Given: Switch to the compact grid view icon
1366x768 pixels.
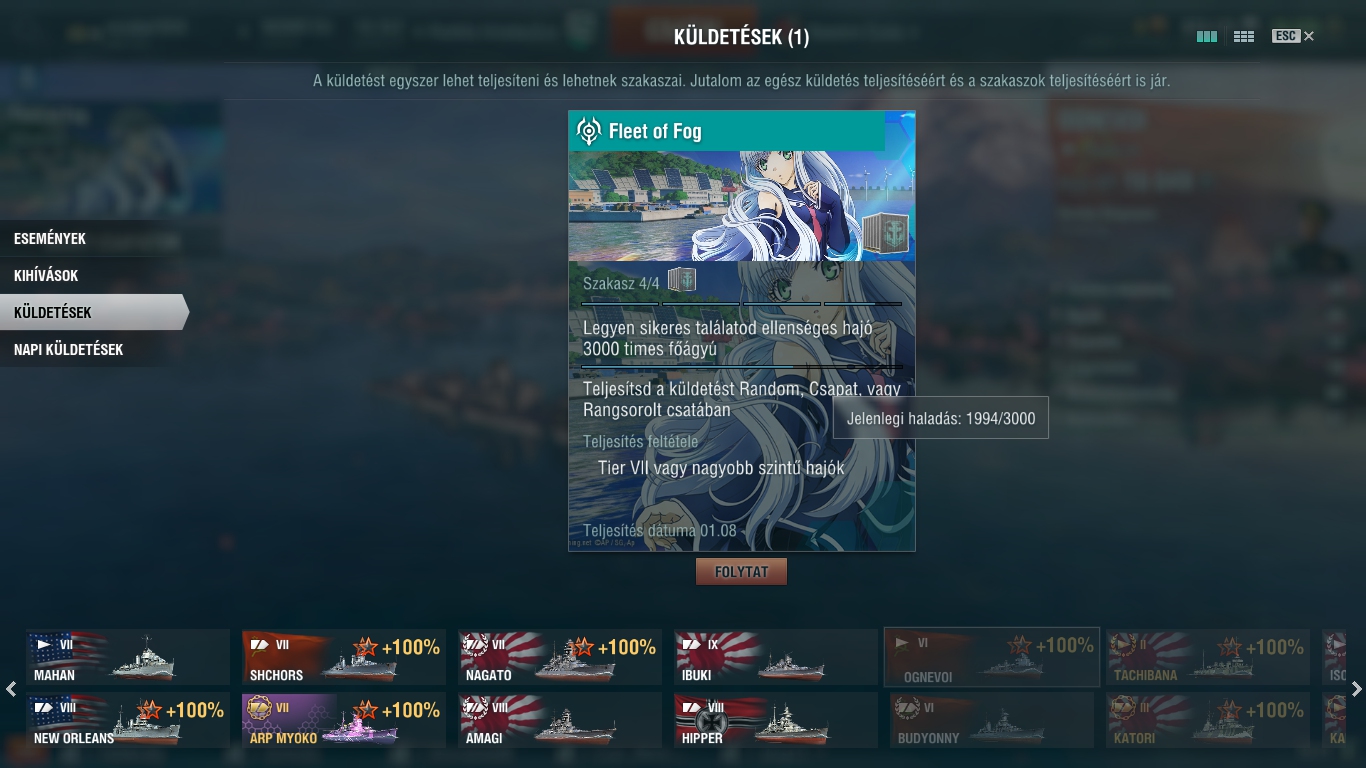Looking at the screenshot, I should 1244,36.
